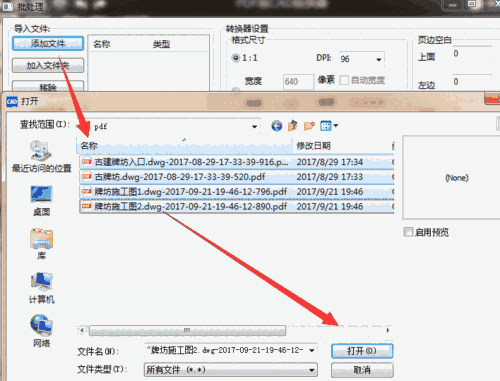Screen dimensions: 500x381
Task: Click the 左边 (left) margin field
Action: tap(472, 82)
